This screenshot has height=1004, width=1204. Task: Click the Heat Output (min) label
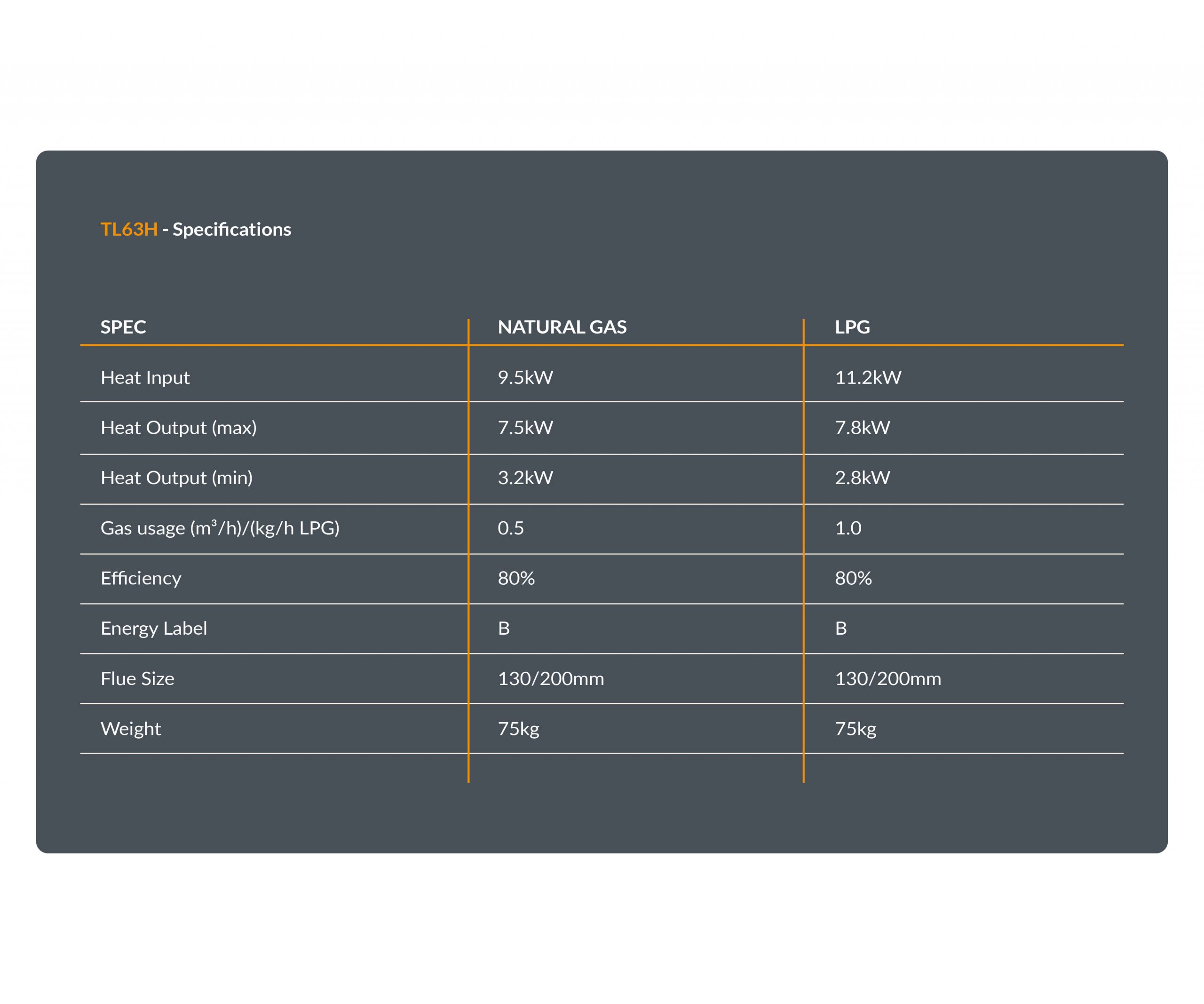point(176,478)
